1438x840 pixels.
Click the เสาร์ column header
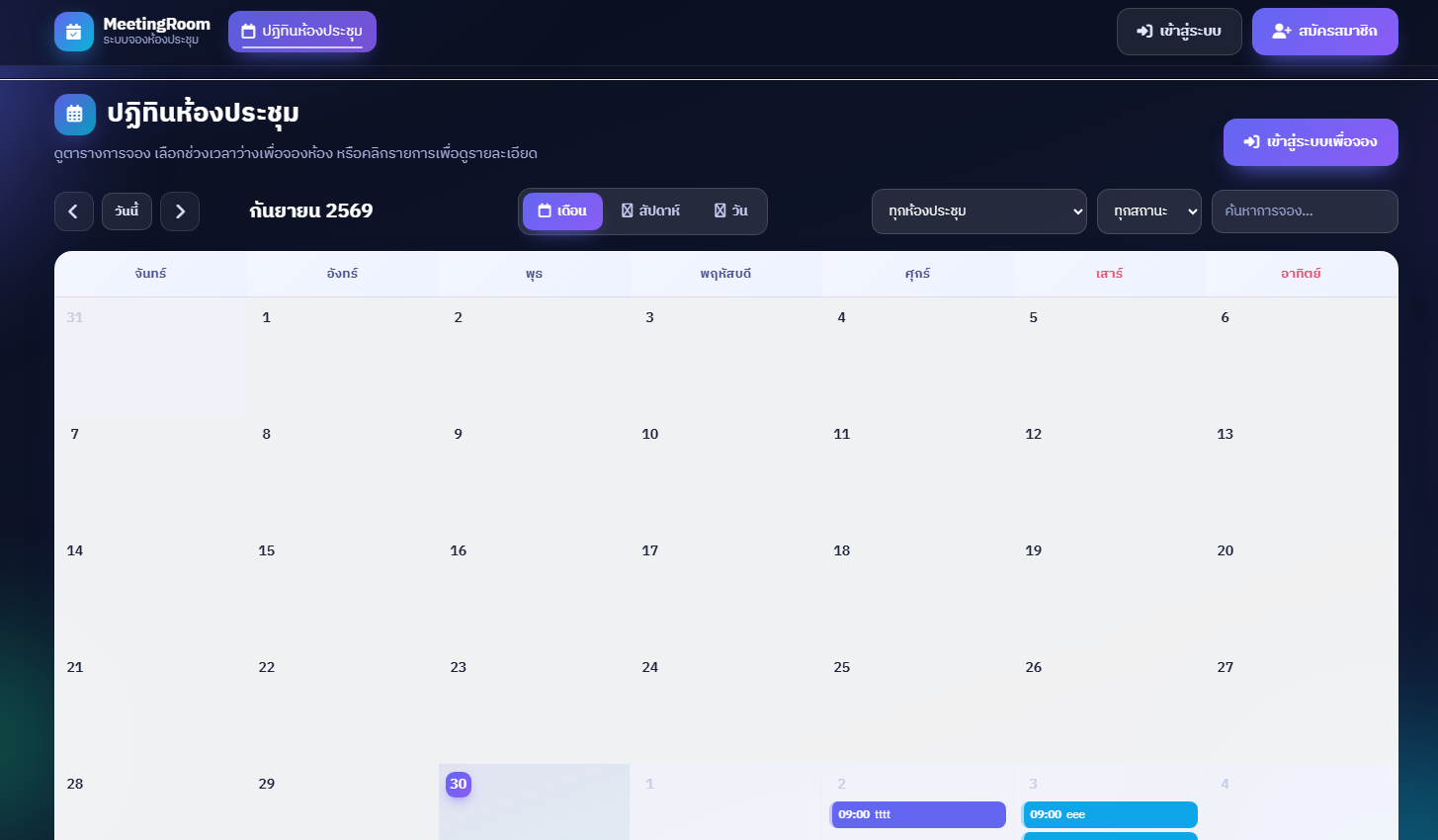[1110, 274]
